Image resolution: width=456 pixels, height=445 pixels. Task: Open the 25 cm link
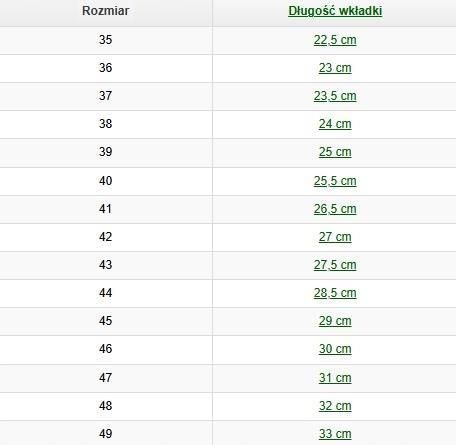coord(335,152)
